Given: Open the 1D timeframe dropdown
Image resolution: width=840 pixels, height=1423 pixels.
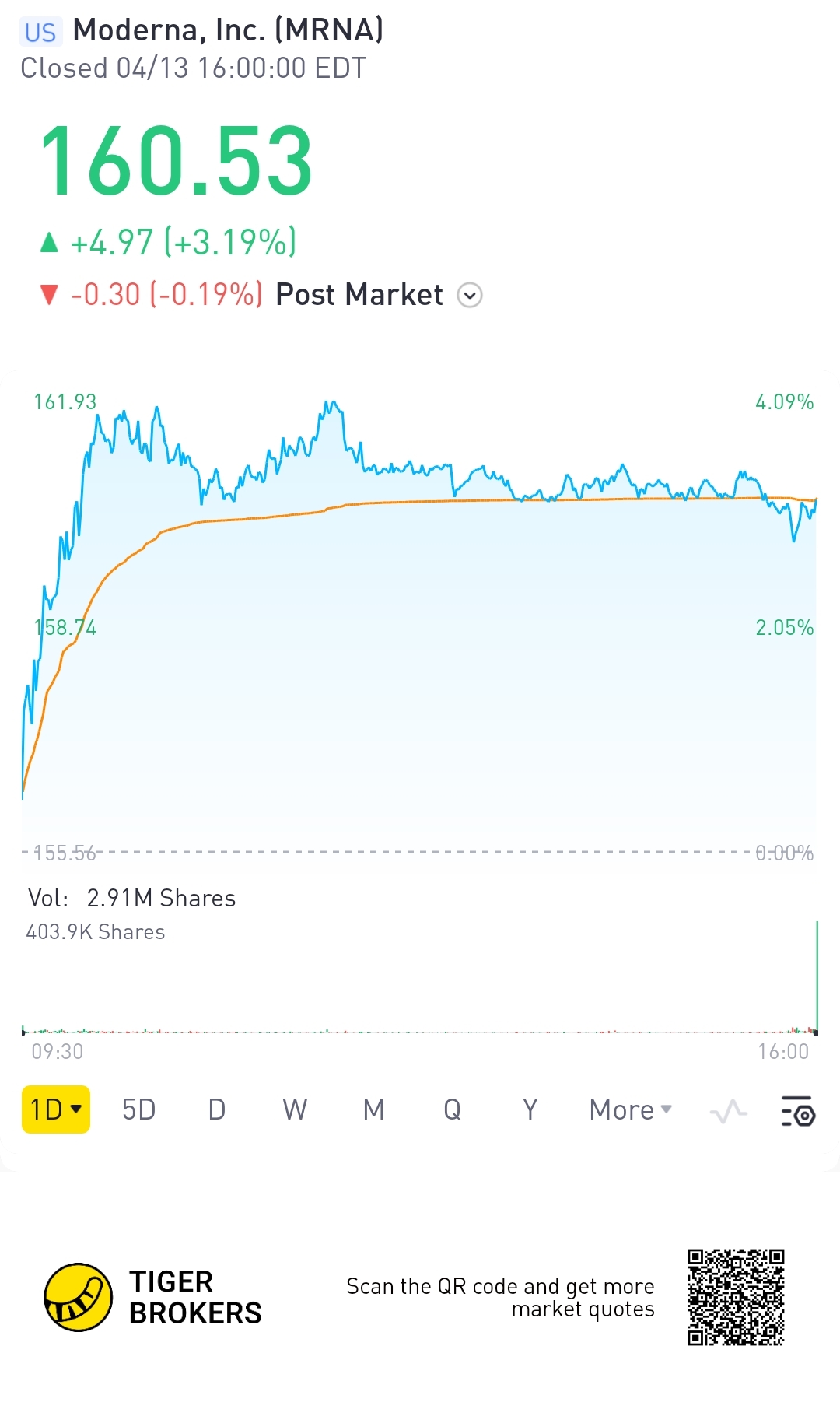Looking at the screenshot, I should (x=56, y=1109).
